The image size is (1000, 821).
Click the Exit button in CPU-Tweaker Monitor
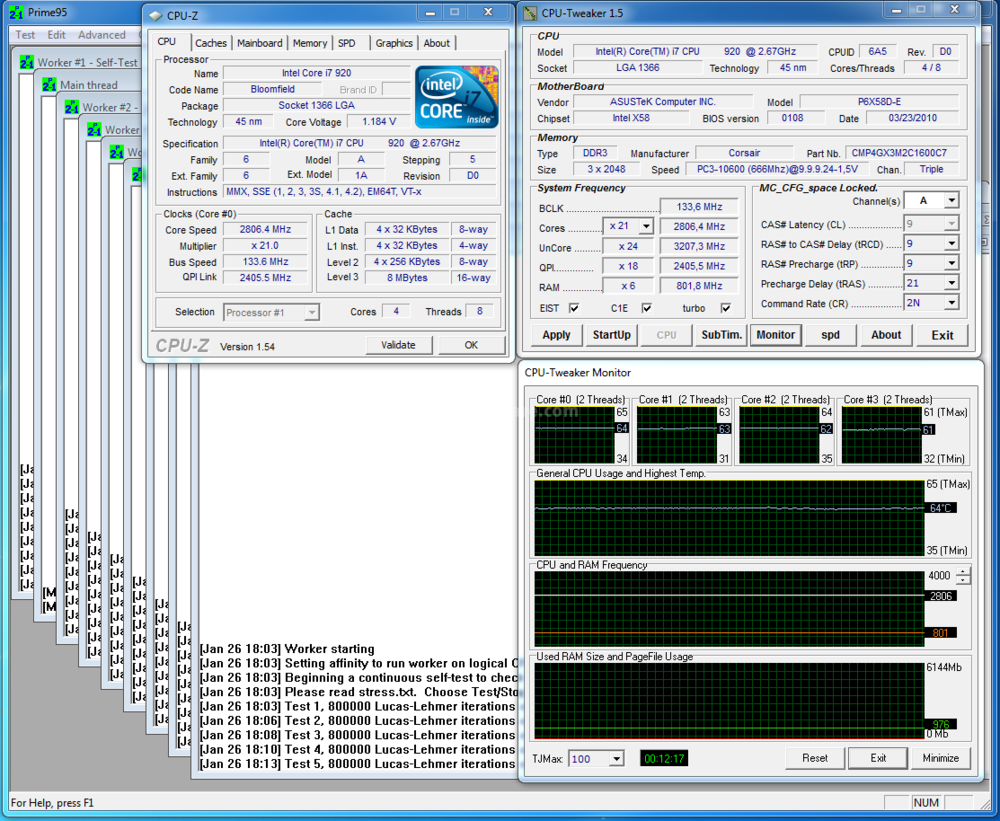click(878, 758)
